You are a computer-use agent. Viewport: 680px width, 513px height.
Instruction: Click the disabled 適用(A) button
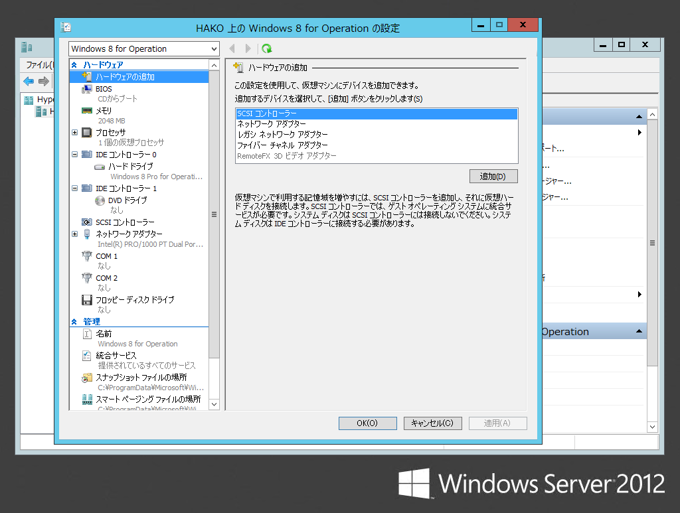coord(497,423)
